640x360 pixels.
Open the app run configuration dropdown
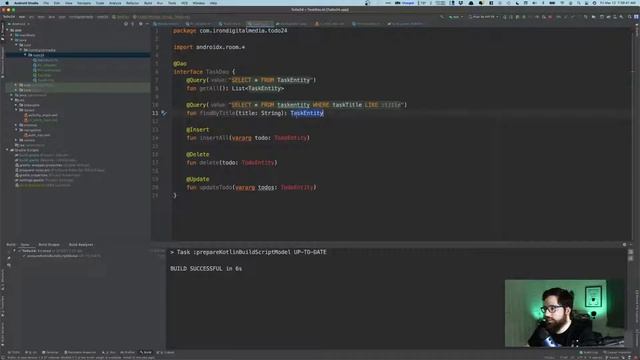456,17
